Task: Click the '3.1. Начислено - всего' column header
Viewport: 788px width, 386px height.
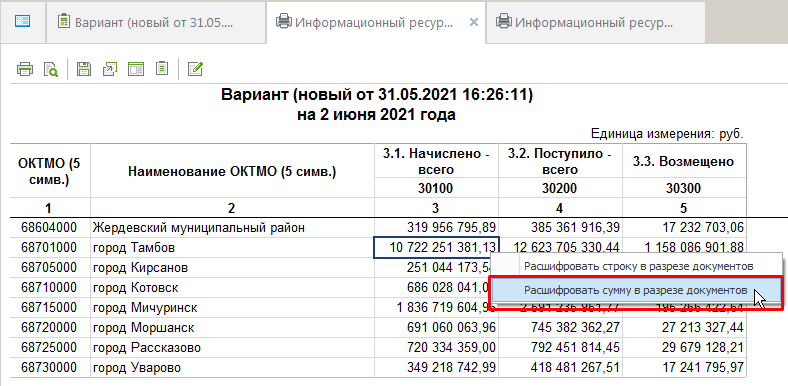Action: [436, 162]
